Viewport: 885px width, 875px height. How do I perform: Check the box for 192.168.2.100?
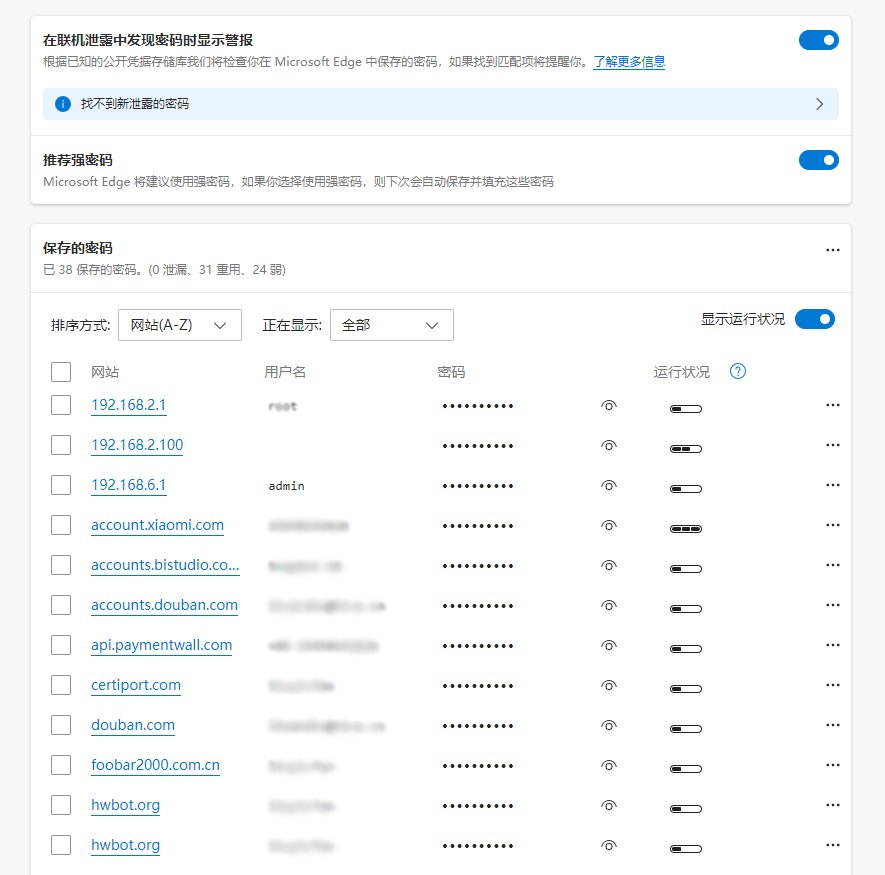click(61, 445)
